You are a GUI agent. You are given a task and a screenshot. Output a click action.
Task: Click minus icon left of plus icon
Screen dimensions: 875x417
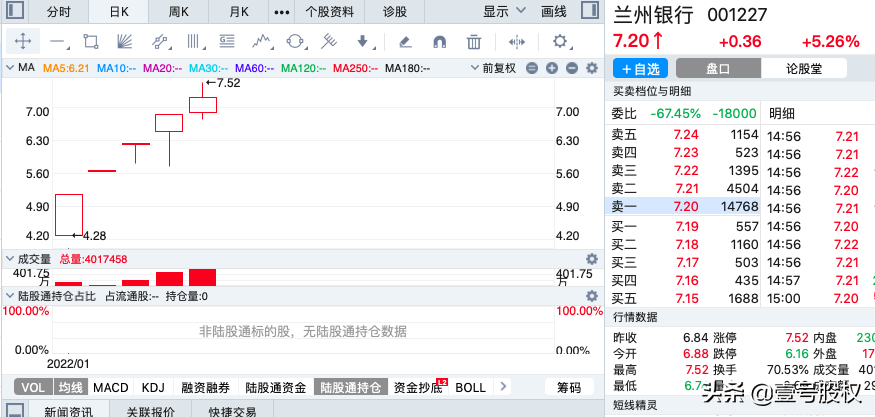point(532,69)
